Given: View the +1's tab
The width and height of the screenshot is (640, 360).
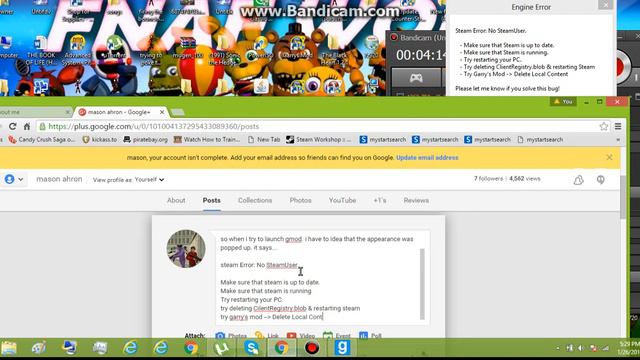Looking at the screenshot, I should click(380, 200).
